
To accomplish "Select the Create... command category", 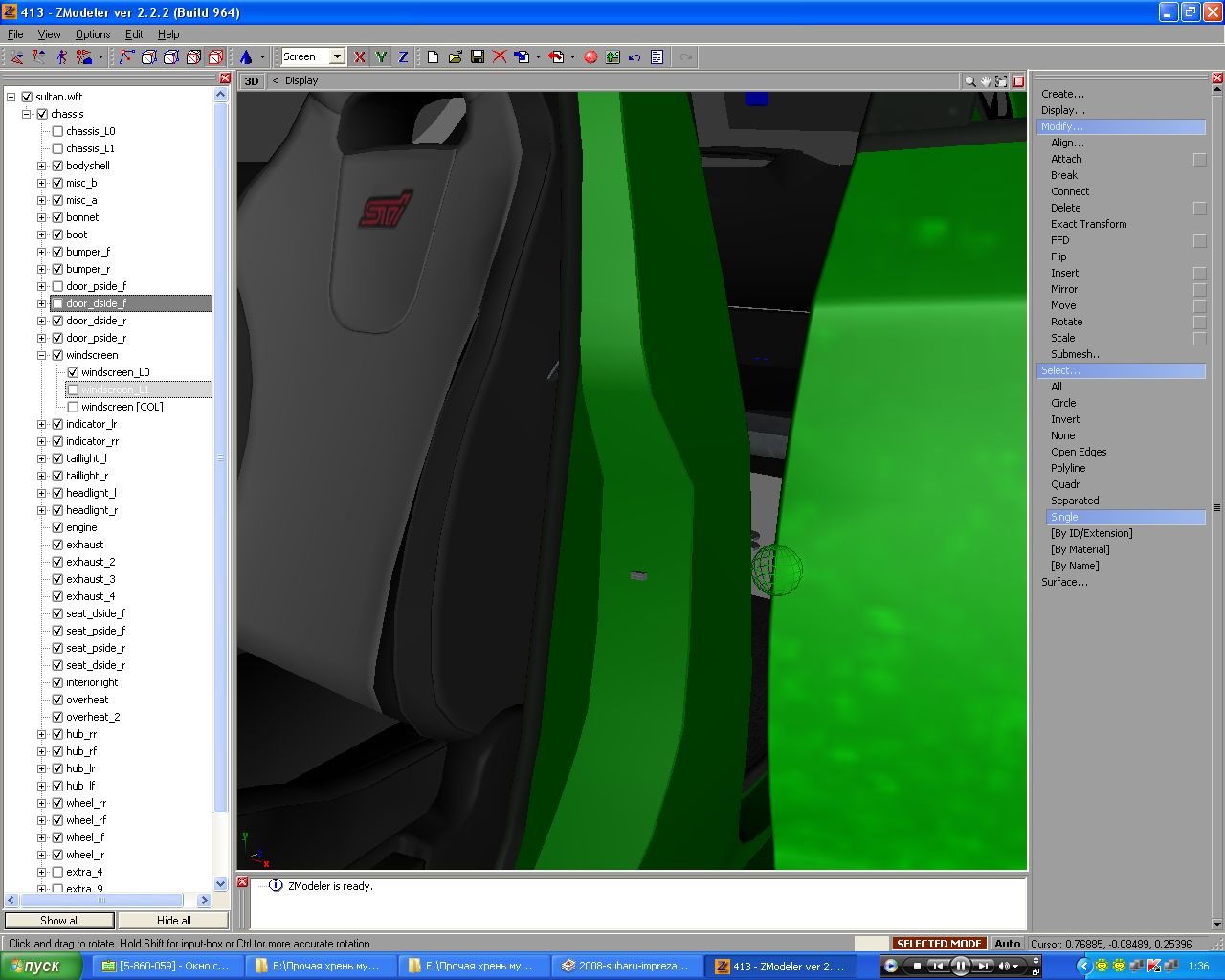I will click(x=1062, y=94).
